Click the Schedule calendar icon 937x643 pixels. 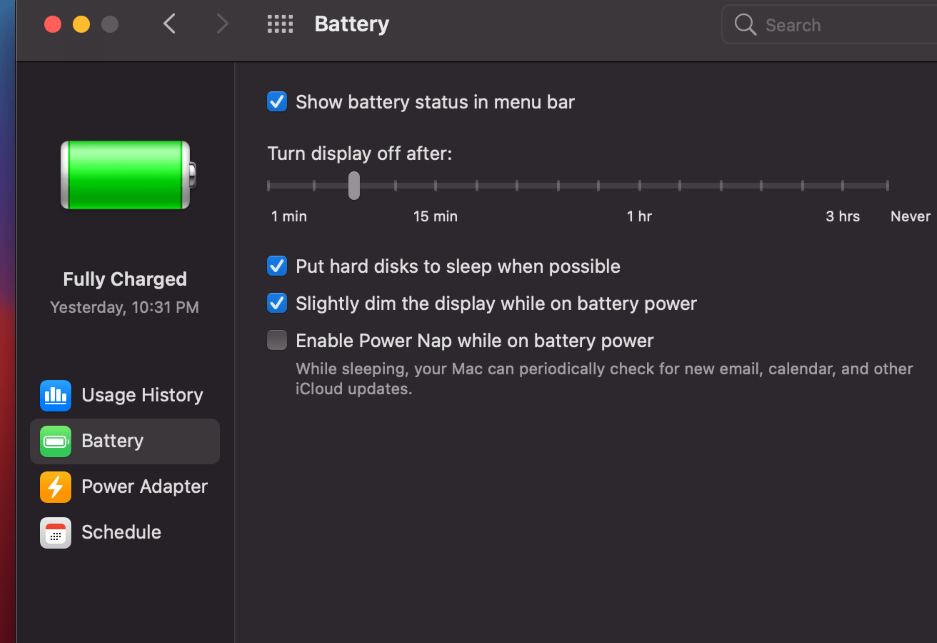(x=55, y=533)
